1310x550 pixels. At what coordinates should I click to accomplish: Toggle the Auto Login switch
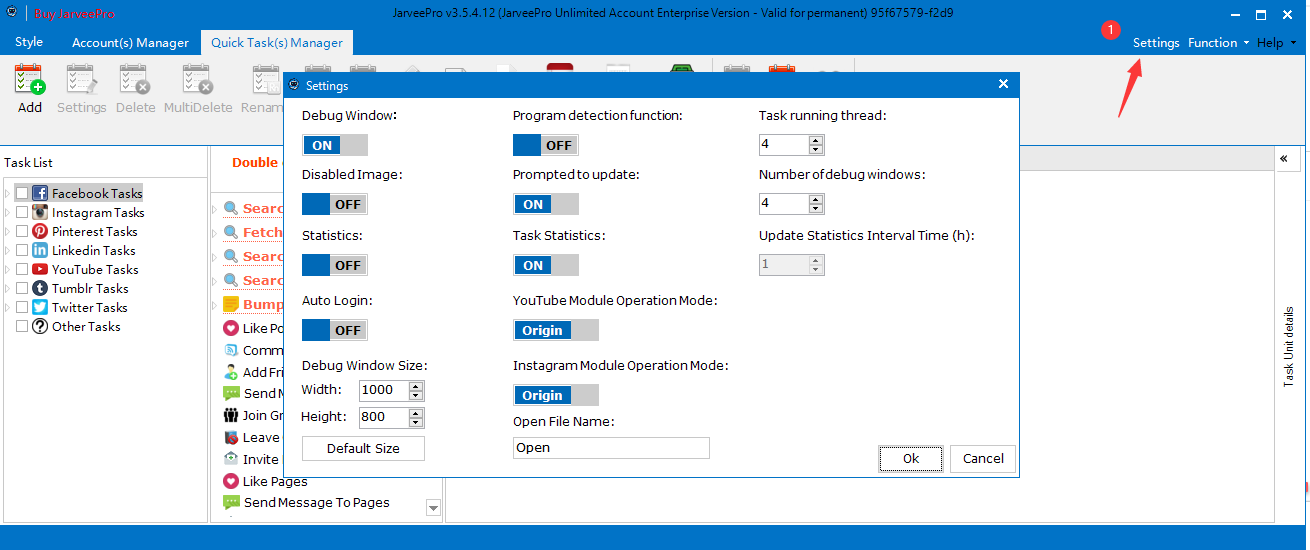[x=335, y=330]
